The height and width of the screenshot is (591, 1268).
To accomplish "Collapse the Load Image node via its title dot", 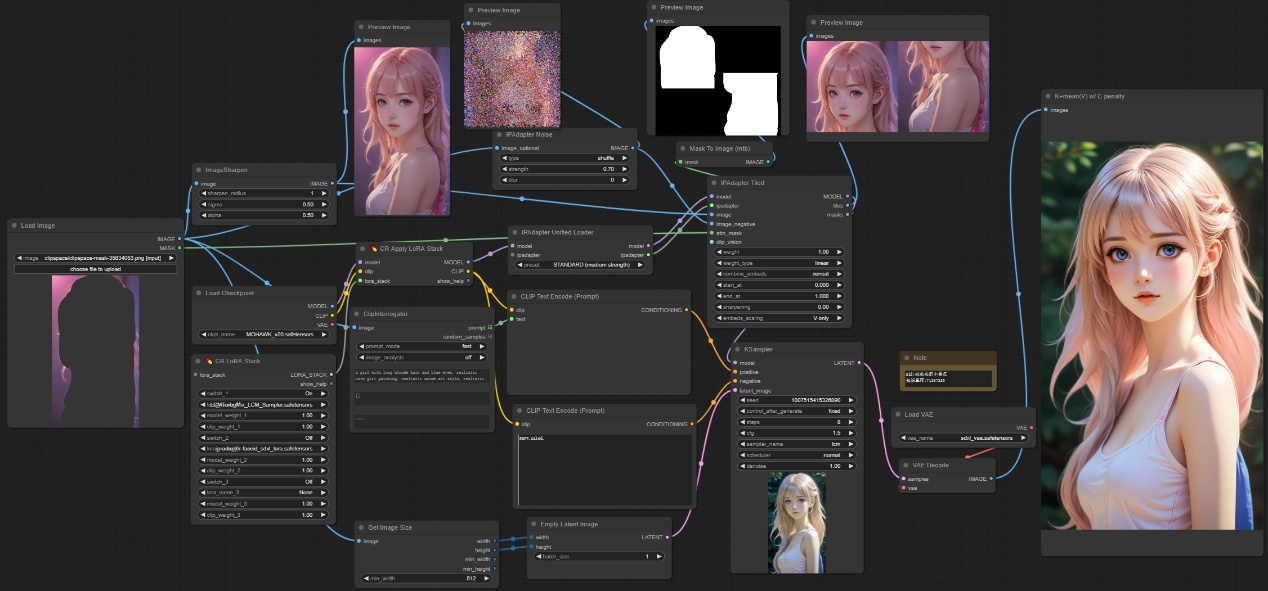I will click(x=15, y=226).
